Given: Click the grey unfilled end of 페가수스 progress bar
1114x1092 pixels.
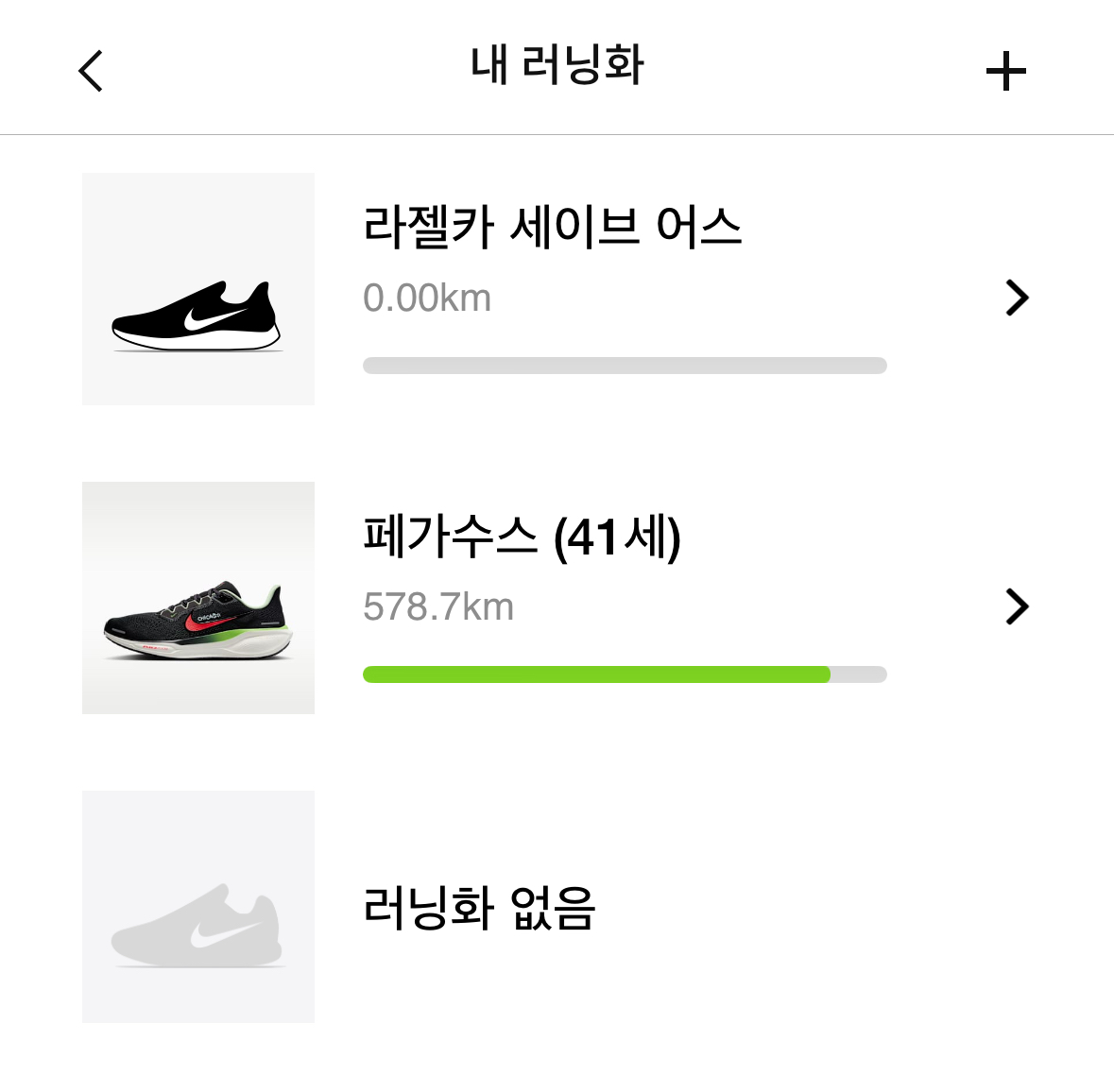Looking at the screenshot, I should pyautogui.click(x=859, y=674).
